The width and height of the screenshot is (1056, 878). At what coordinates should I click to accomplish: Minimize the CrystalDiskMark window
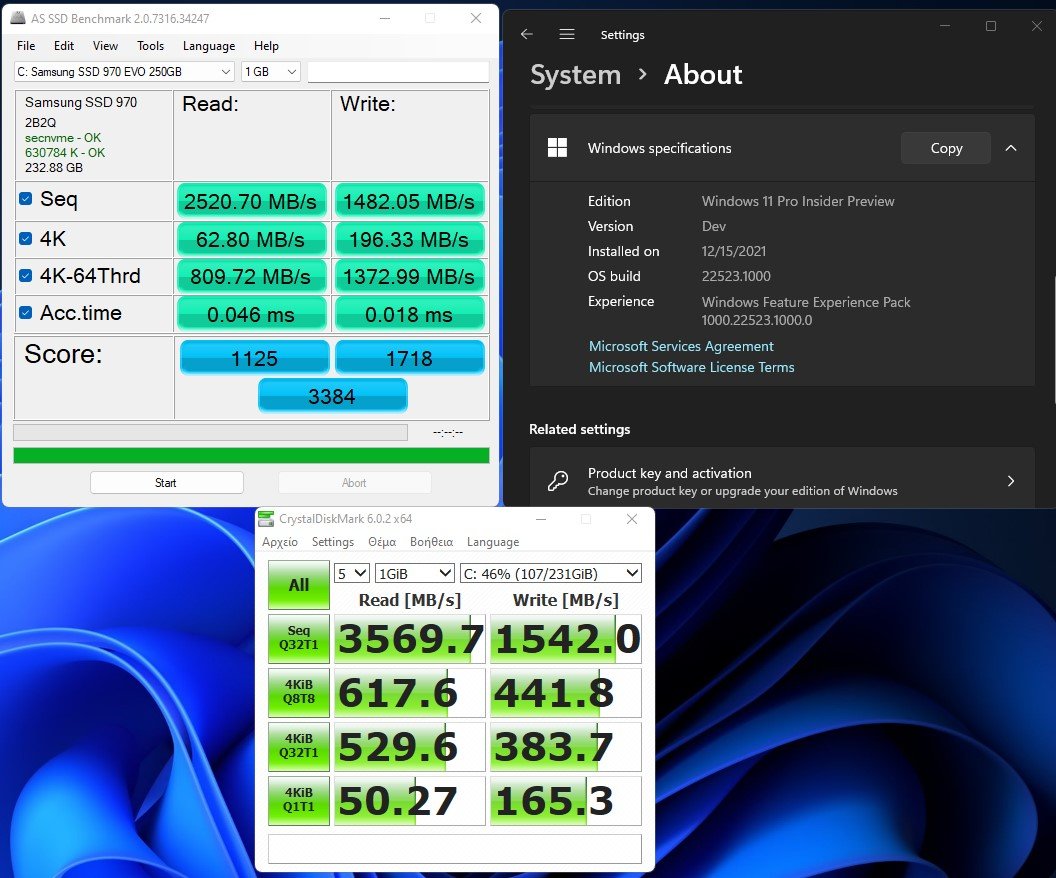click(541, 519)
